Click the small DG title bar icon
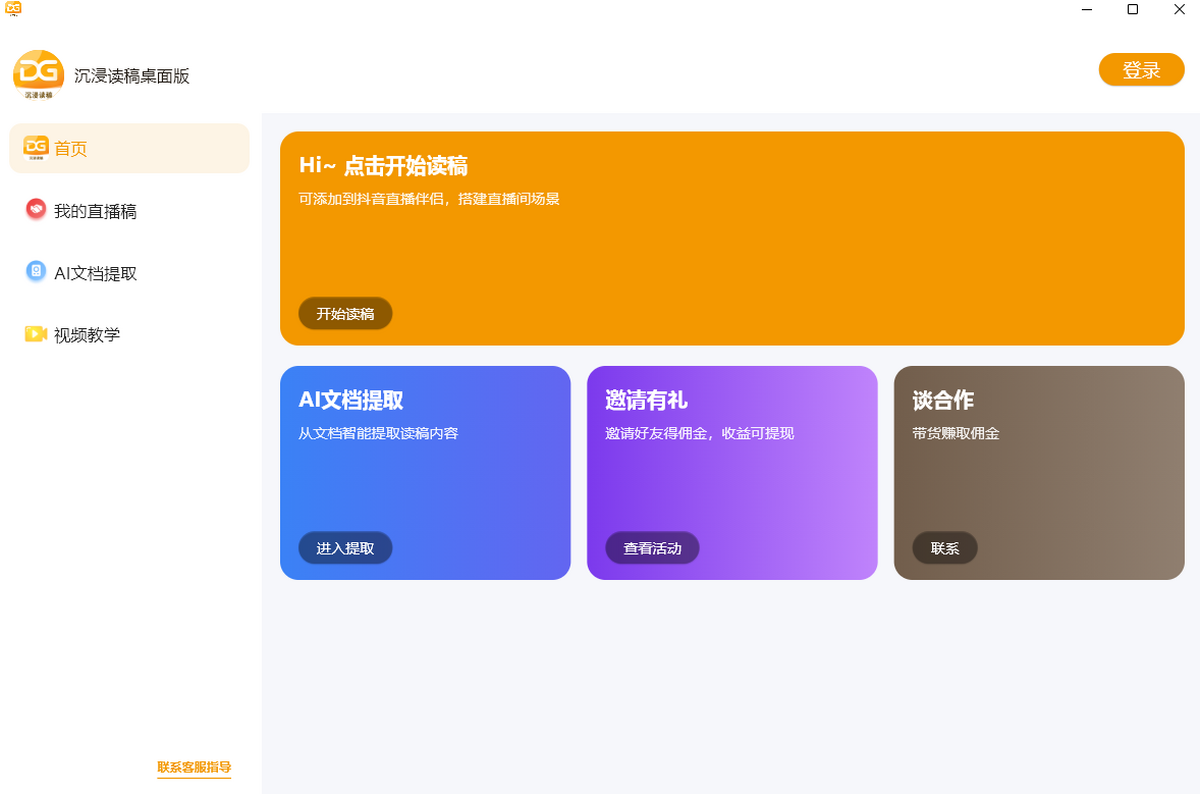This screenshot has width=1200, height=794. (13, 9)
